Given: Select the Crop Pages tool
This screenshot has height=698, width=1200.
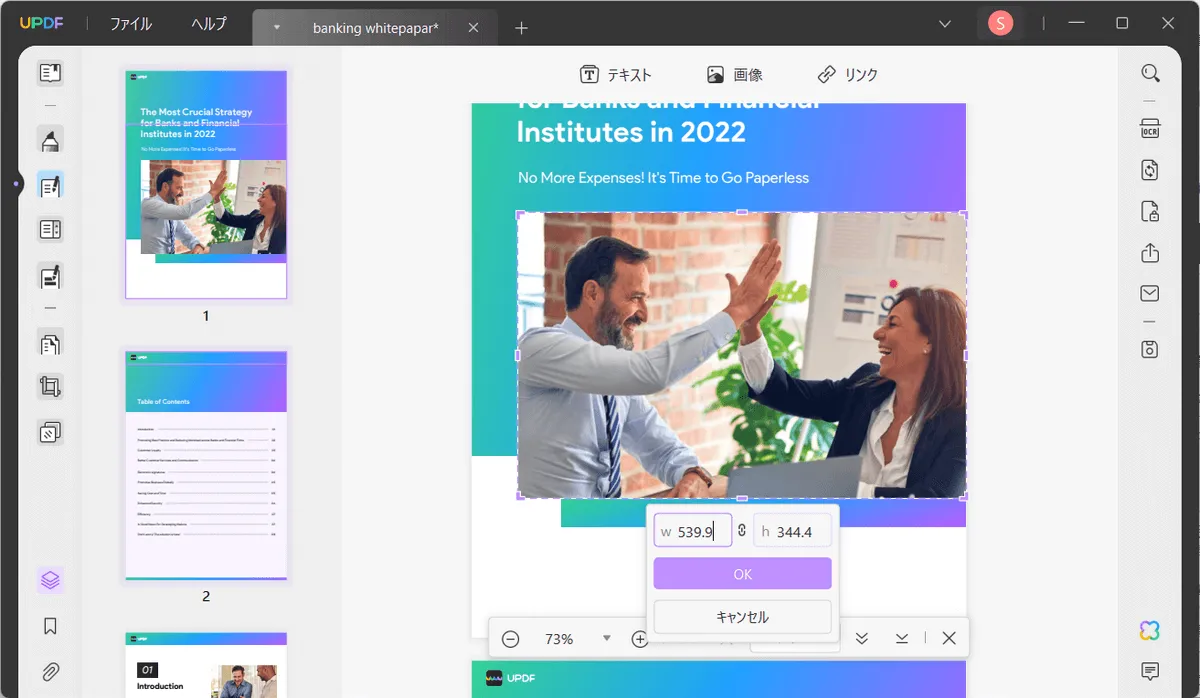Looking at the screenshot, I should [50, 387].
